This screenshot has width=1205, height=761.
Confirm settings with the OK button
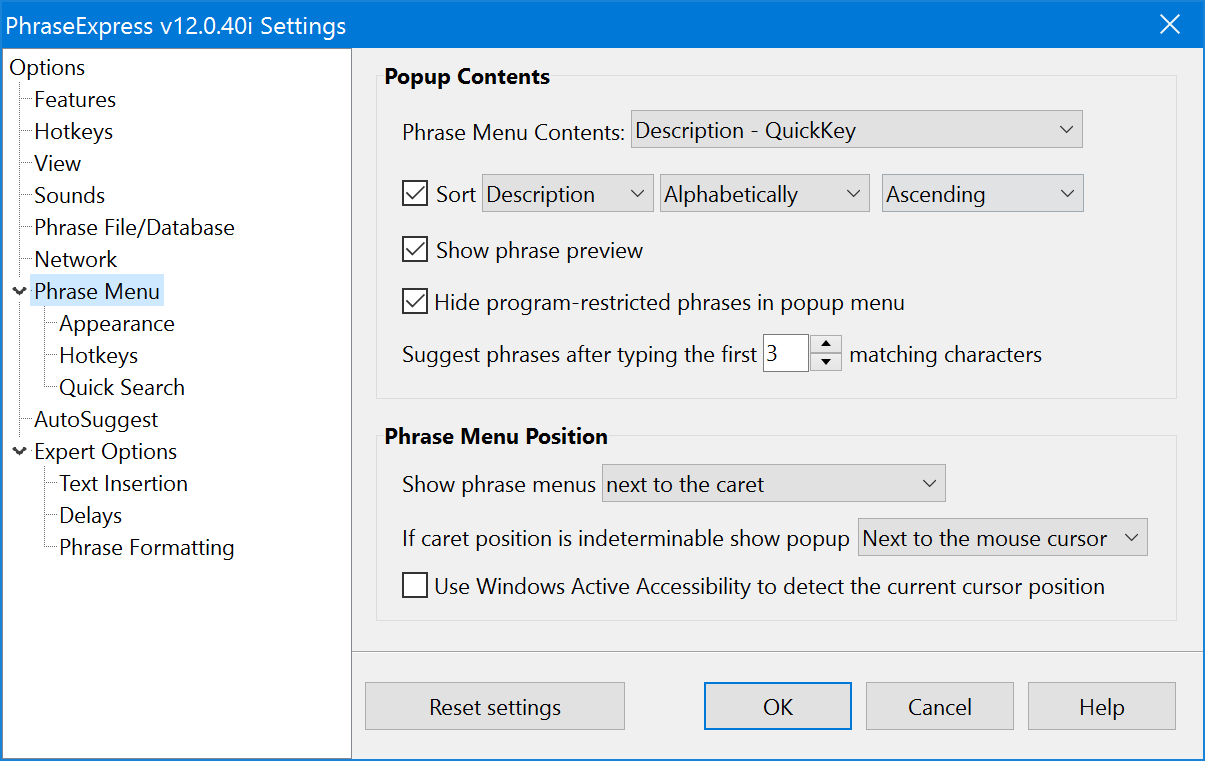(778, 707)
